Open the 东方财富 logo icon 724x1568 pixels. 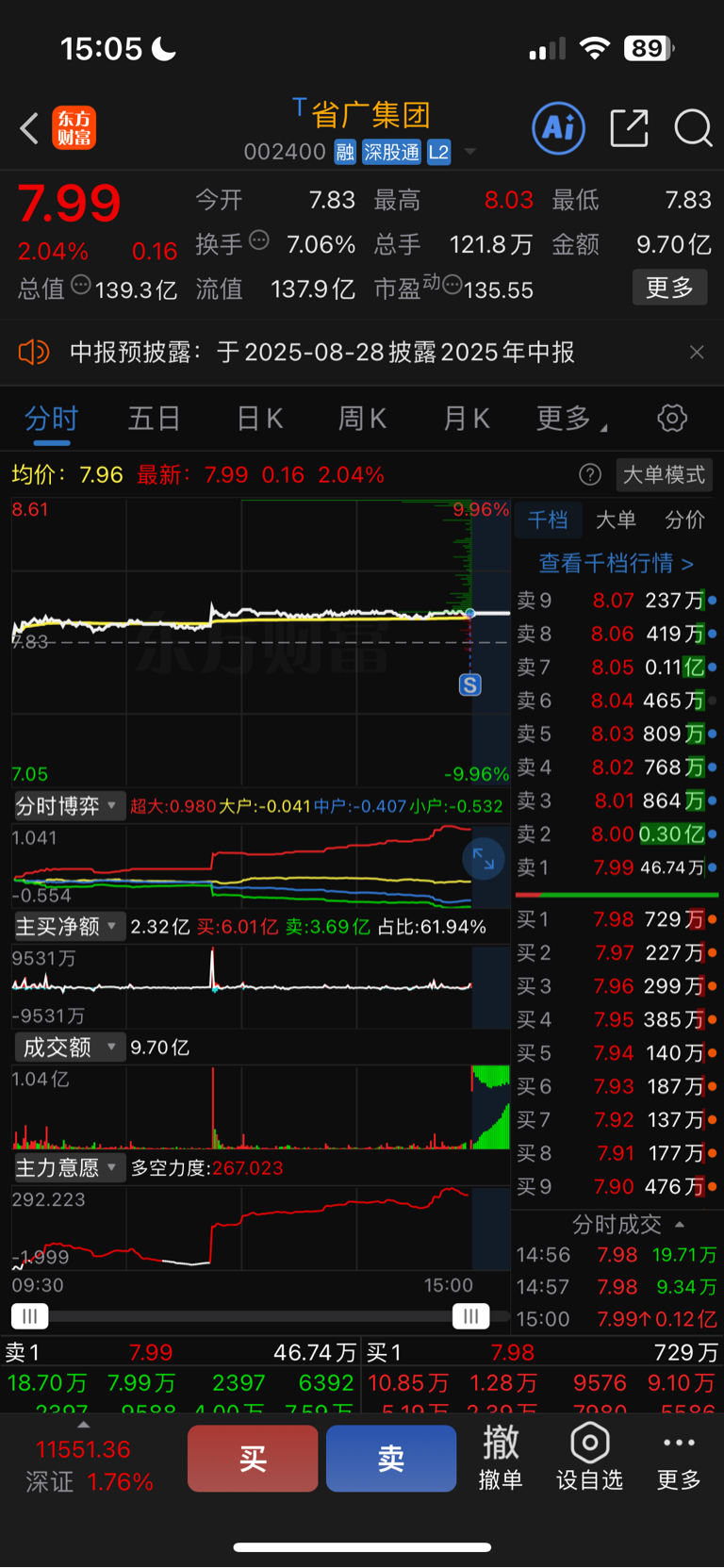pyautogui.click(x=74, y=128)
